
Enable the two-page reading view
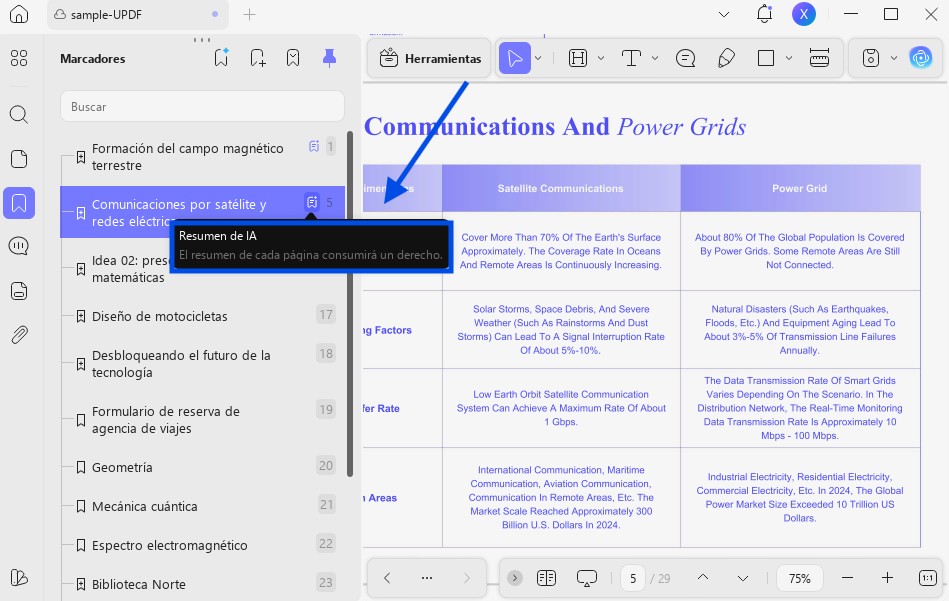tap(546, 578)
